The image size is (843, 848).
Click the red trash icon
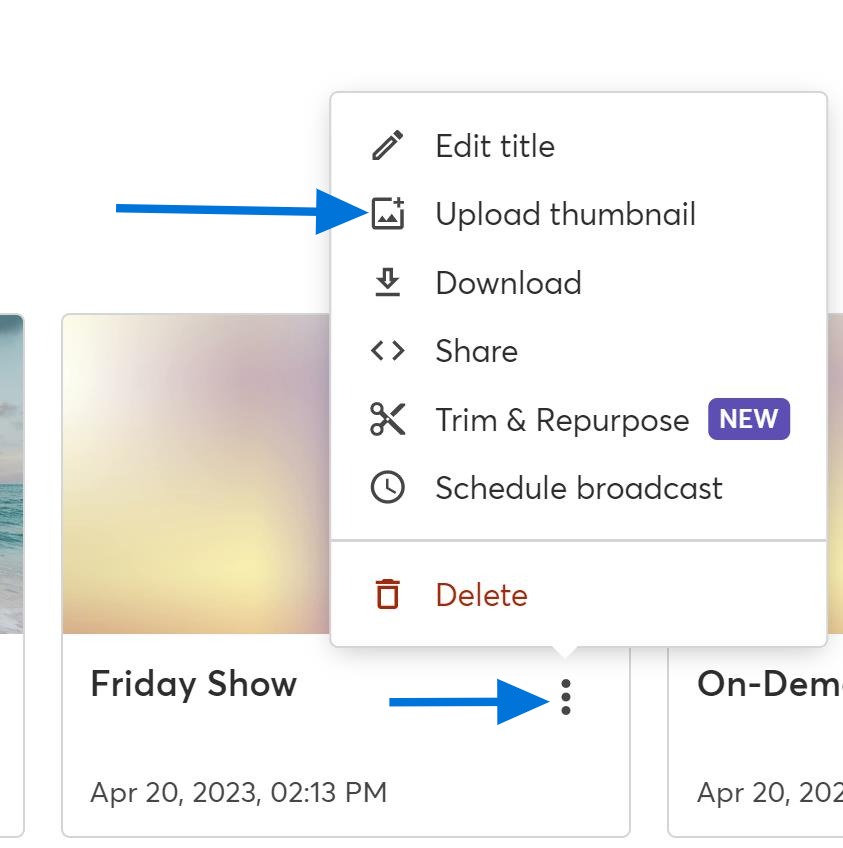(x=390, y=594)
